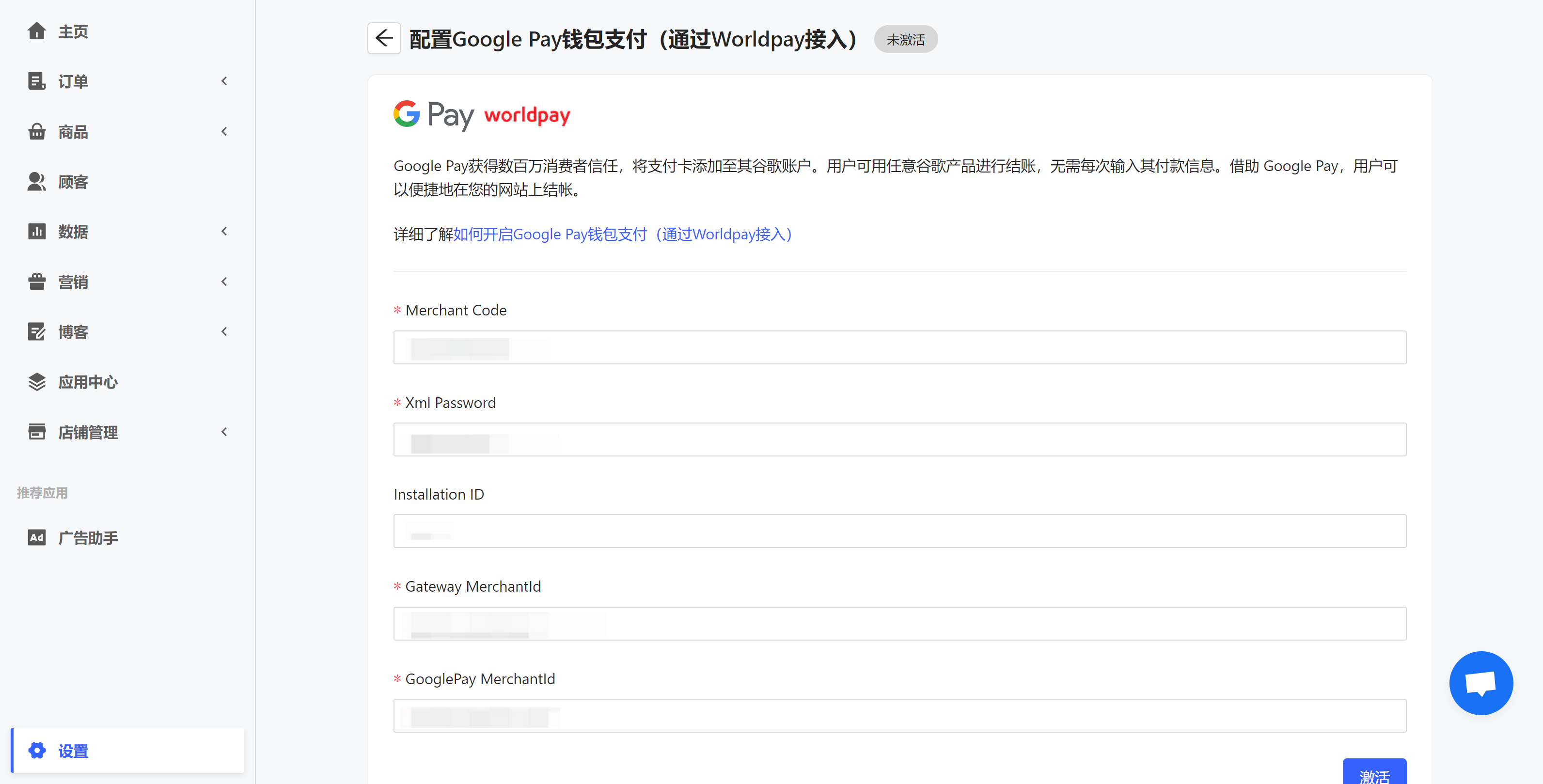The image size is (1543, 784).
Task: Expand the 数据 submenu chevron
Action: tap(225, 231)
